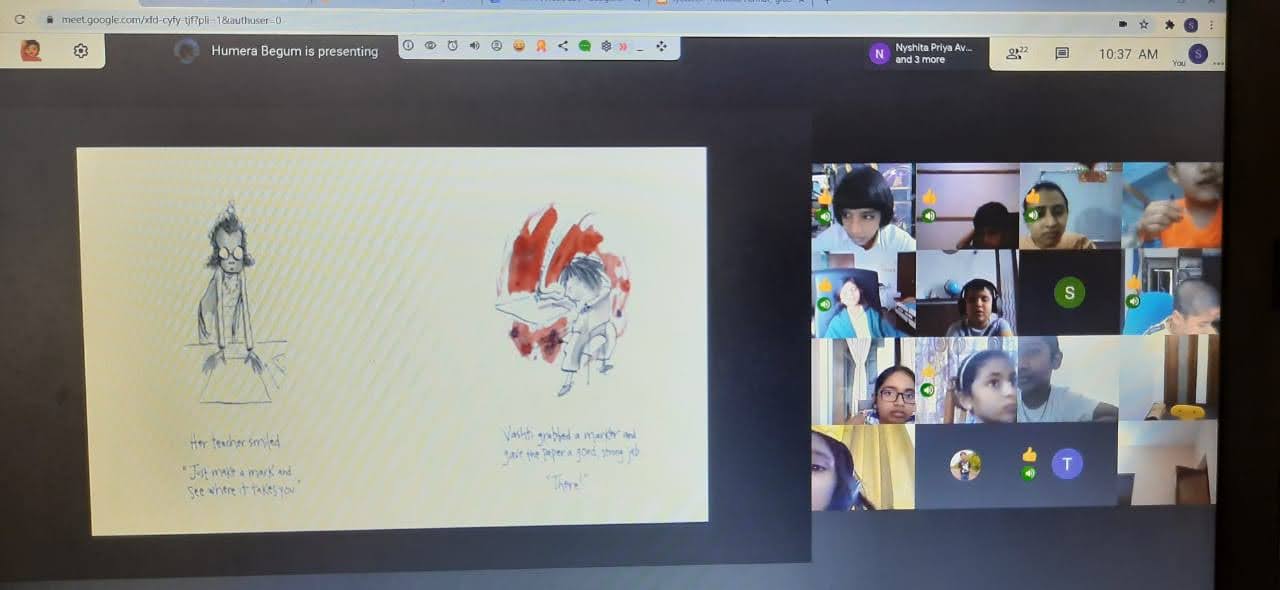This screenshot has width=1280, height=590.
Task: Click your S avatar labeled You
Action: click(x=1198, y=54)
